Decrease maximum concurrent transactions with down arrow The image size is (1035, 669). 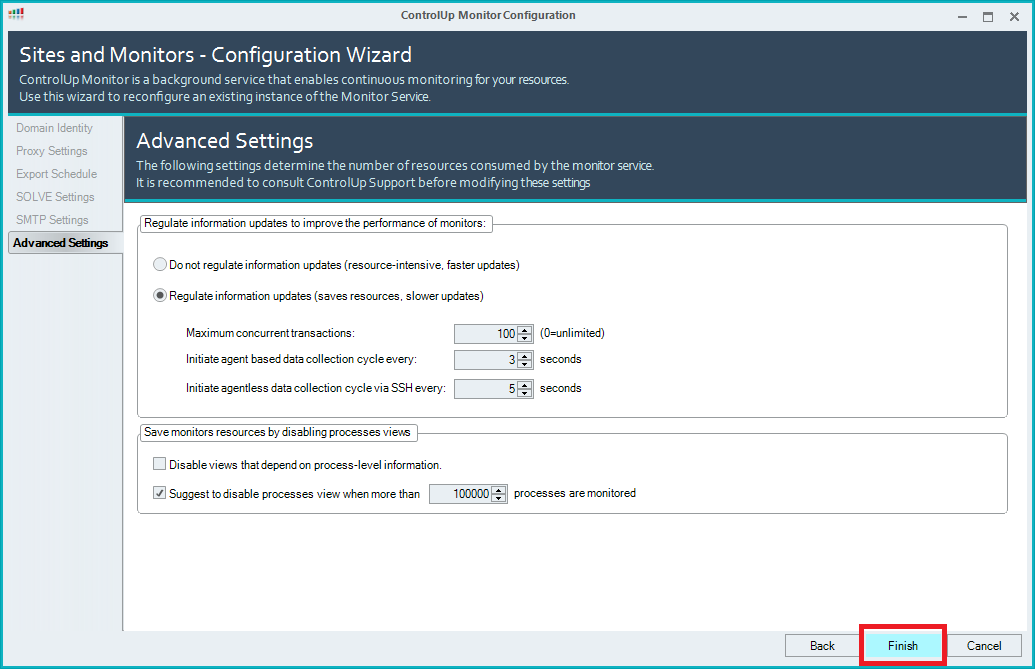(x=524, y=338)
